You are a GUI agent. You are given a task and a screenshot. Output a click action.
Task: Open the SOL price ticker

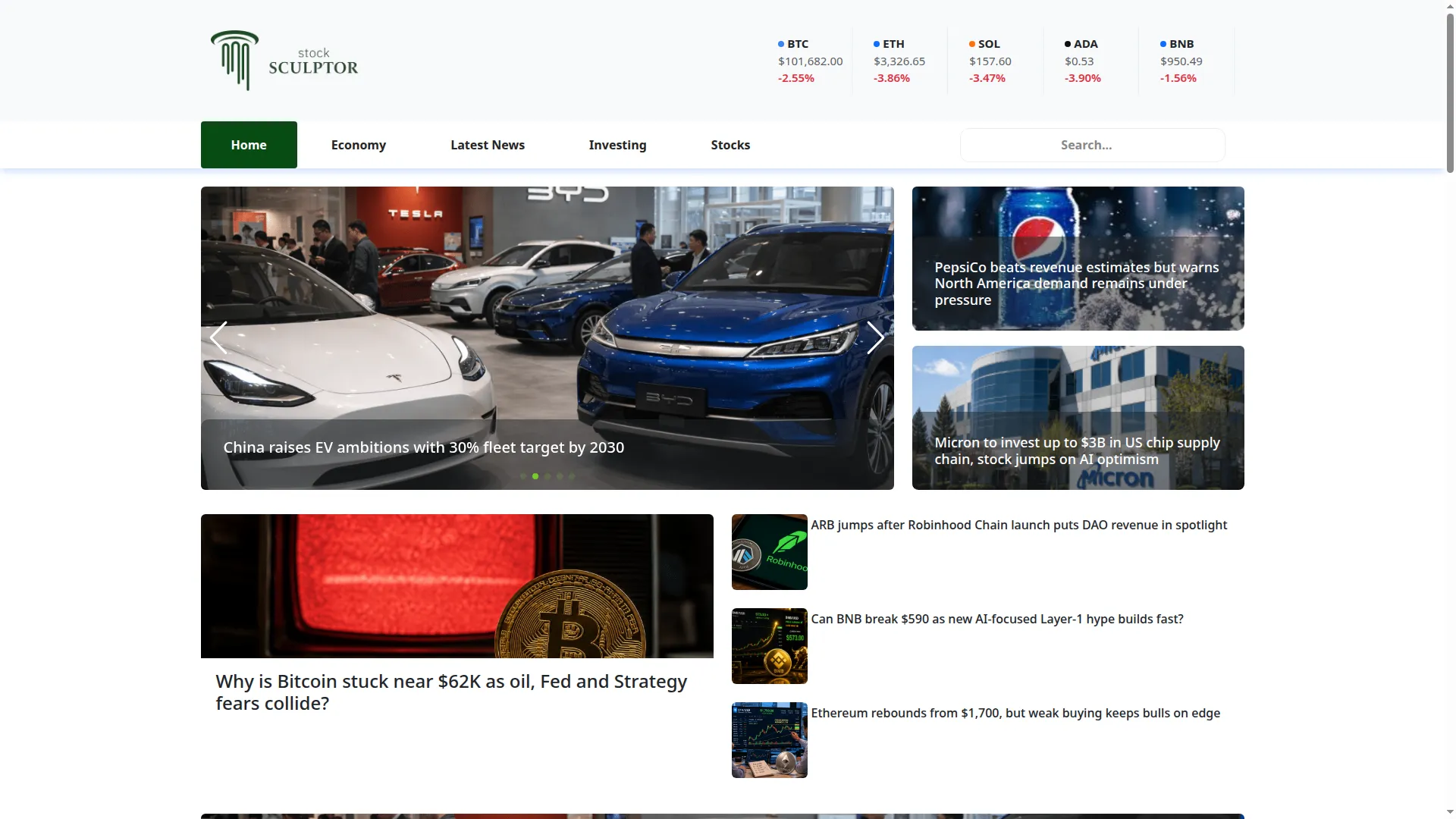pyautogui.click(x=990, y=61)
